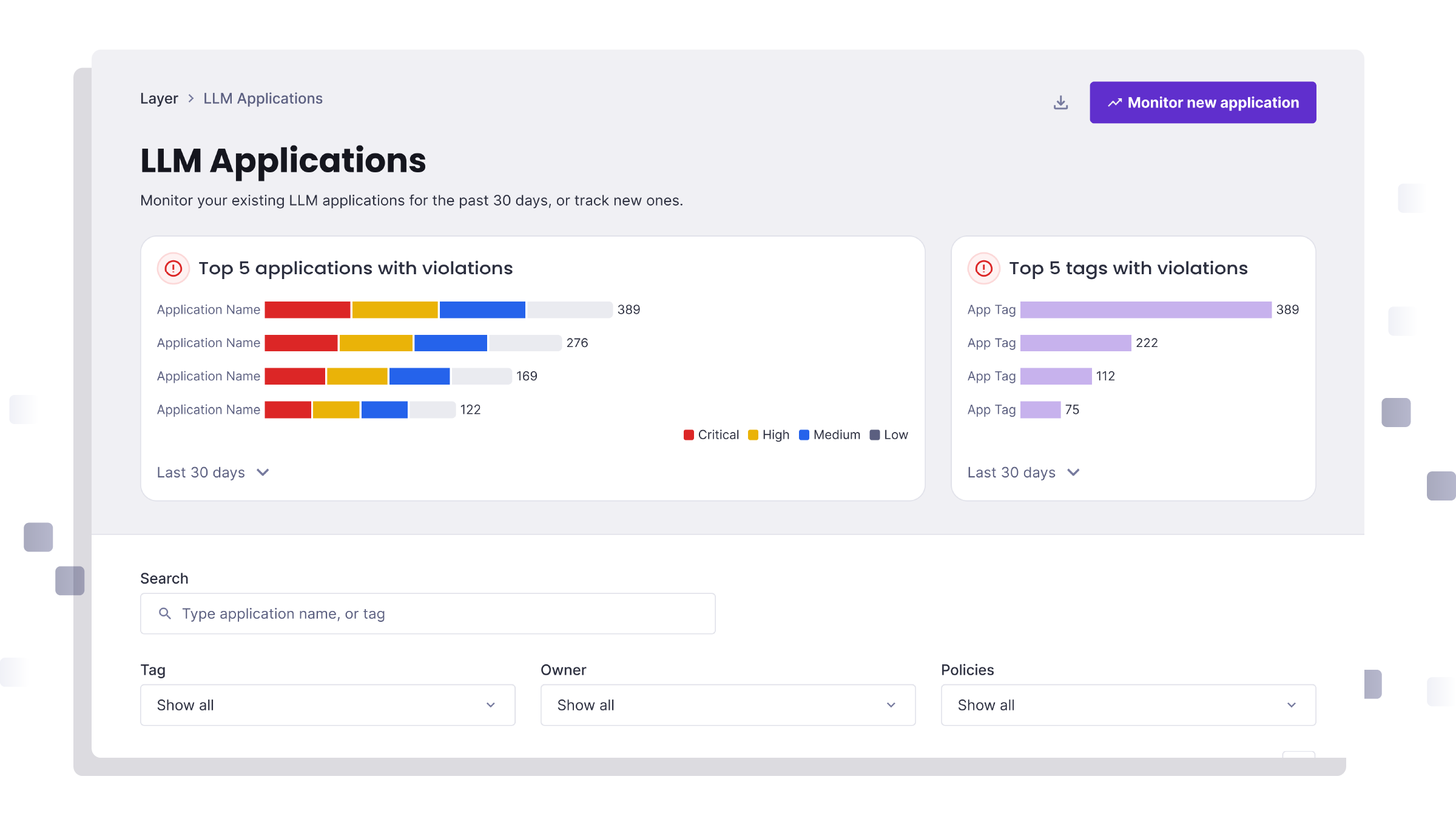1456x819 pixels.
Task: Open the Last 30 days dropdown under tags chart
Action: pos(1023,472)
